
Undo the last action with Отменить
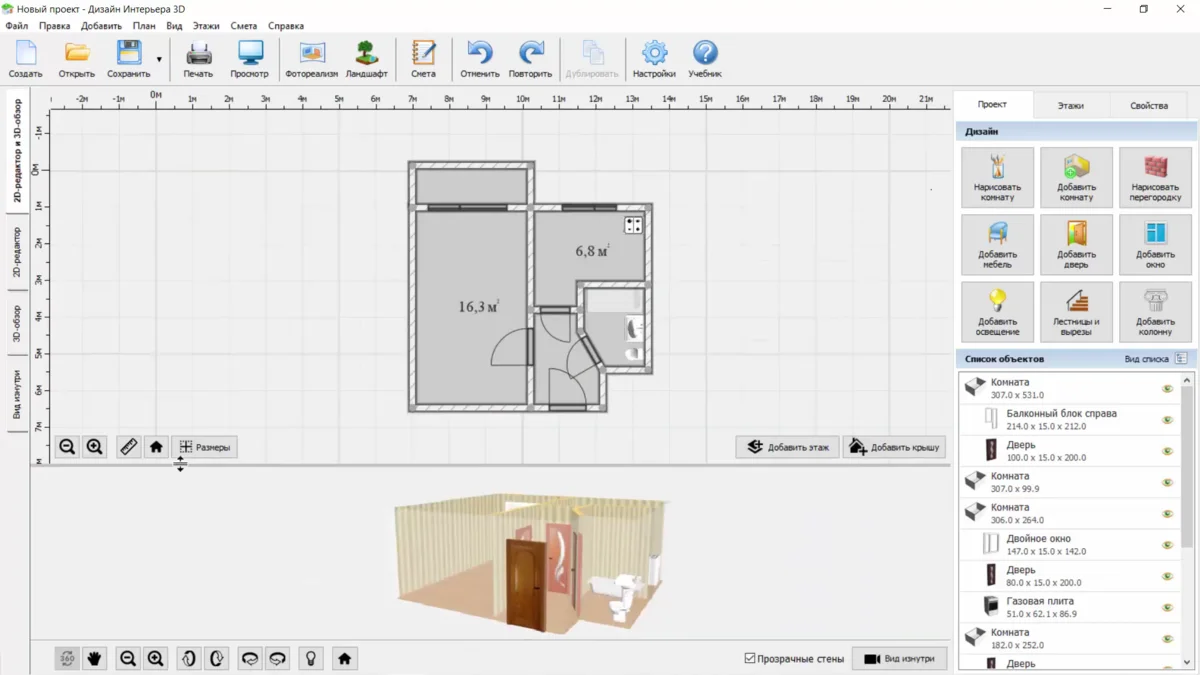479,58
